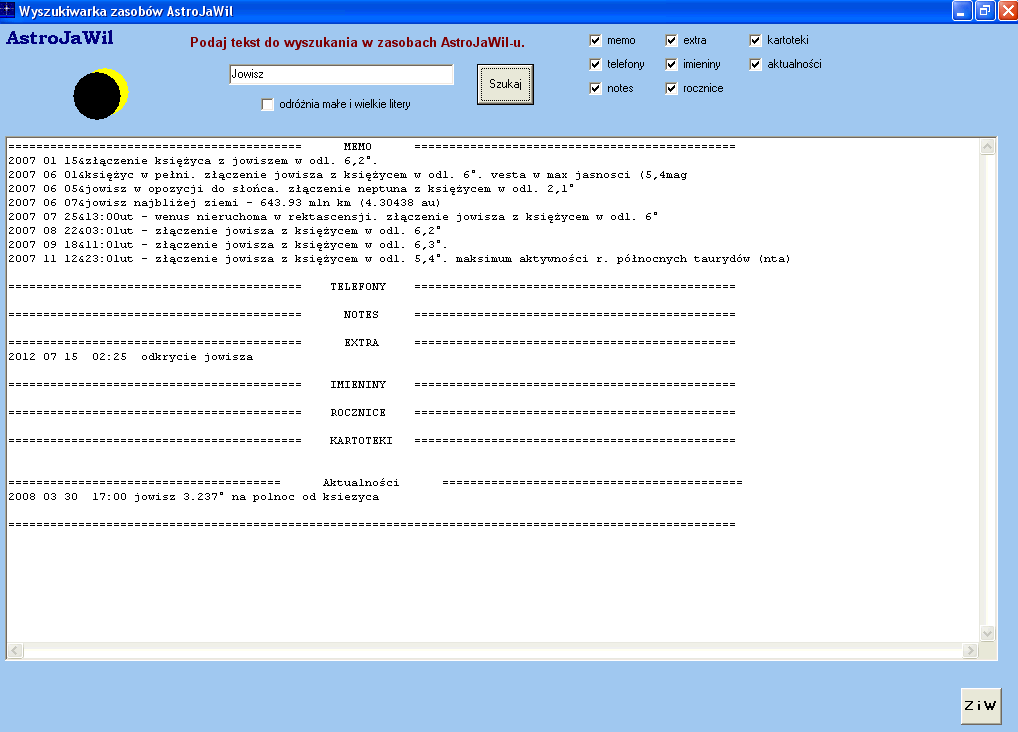Click the ZiW button
1018x732 pixels.
coord(980,705)
